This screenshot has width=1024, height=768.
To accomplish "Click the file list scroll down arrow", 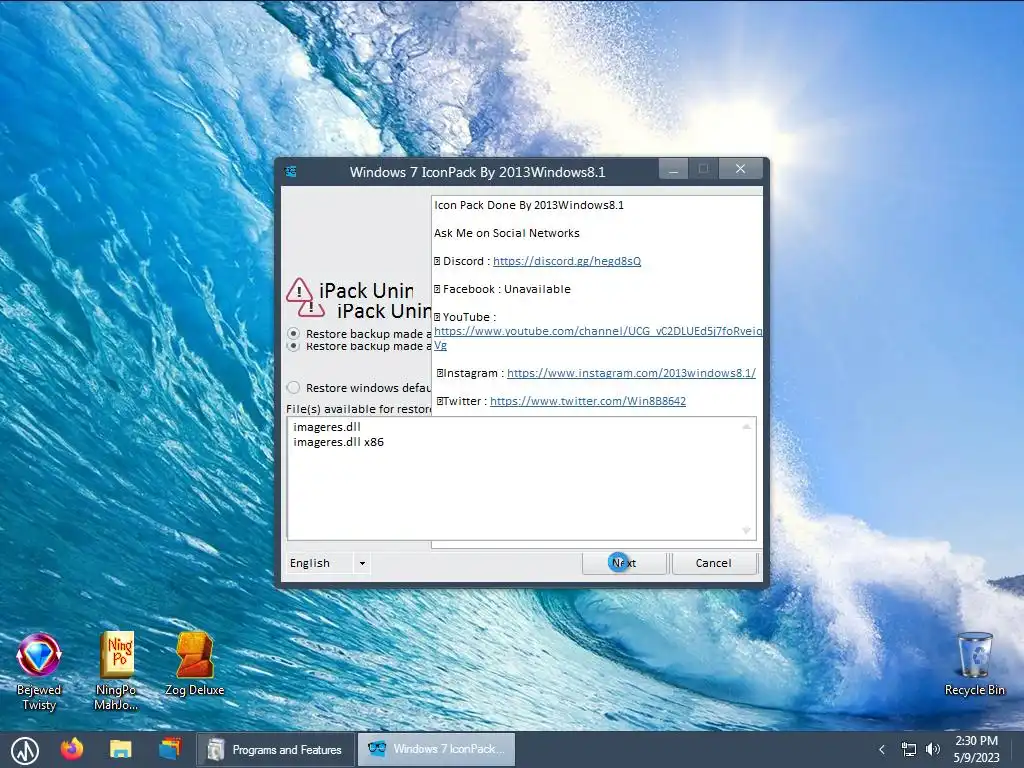I will click(746, 531).
